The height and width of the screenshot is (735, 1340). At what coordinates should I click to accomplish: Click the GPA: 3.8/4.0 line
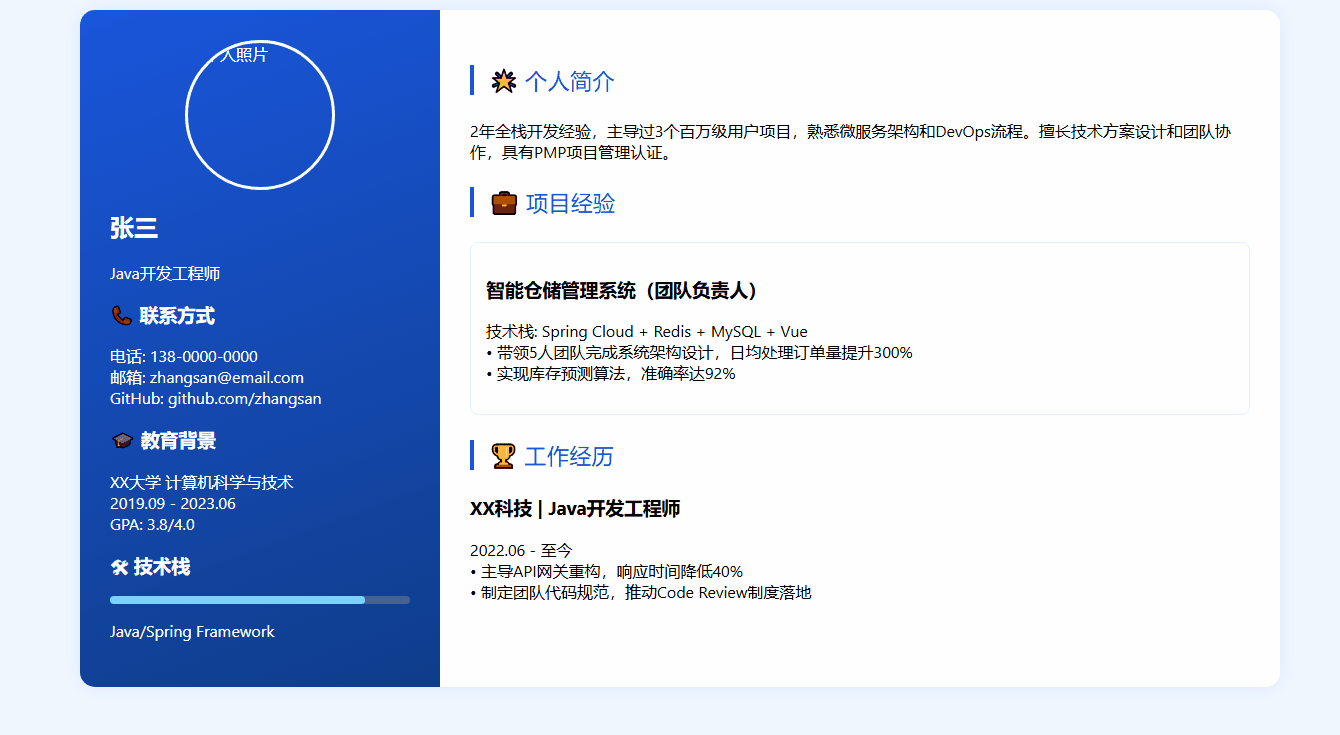coord(152,525)
